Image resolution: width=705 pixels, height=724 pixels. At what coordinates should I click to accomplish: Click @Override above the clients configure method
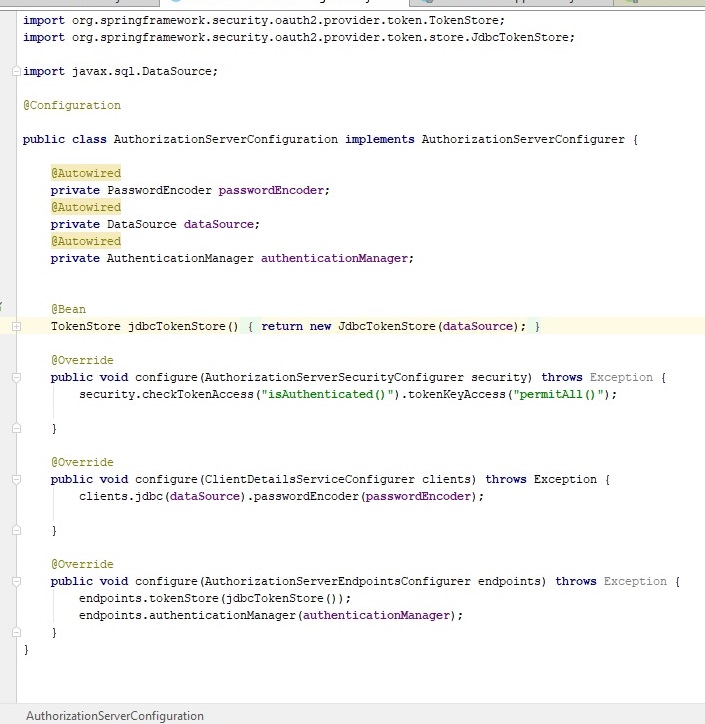coord(82,462)
